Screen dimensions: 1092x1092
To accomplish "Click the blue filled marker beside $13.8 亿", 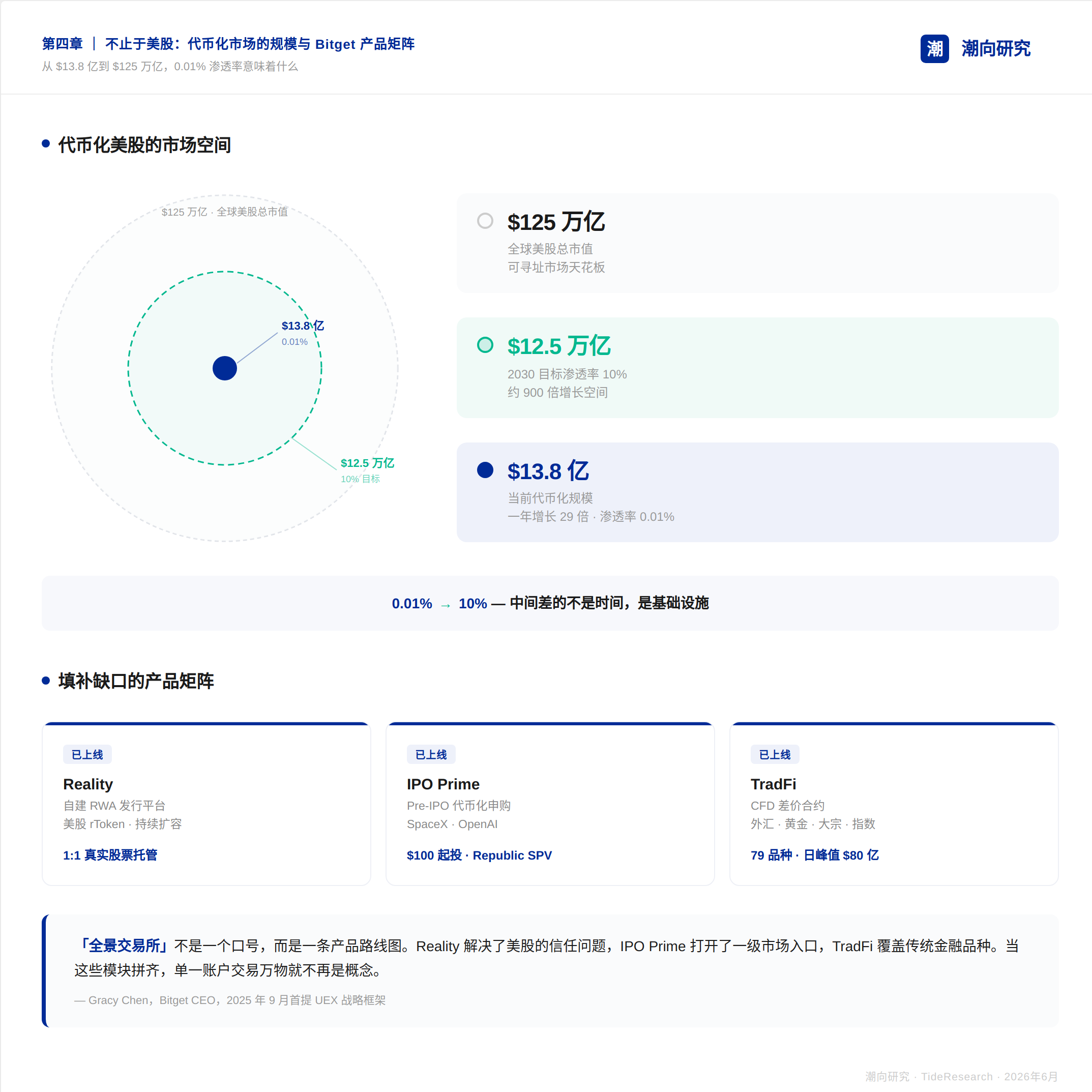I will coord(485,469).
